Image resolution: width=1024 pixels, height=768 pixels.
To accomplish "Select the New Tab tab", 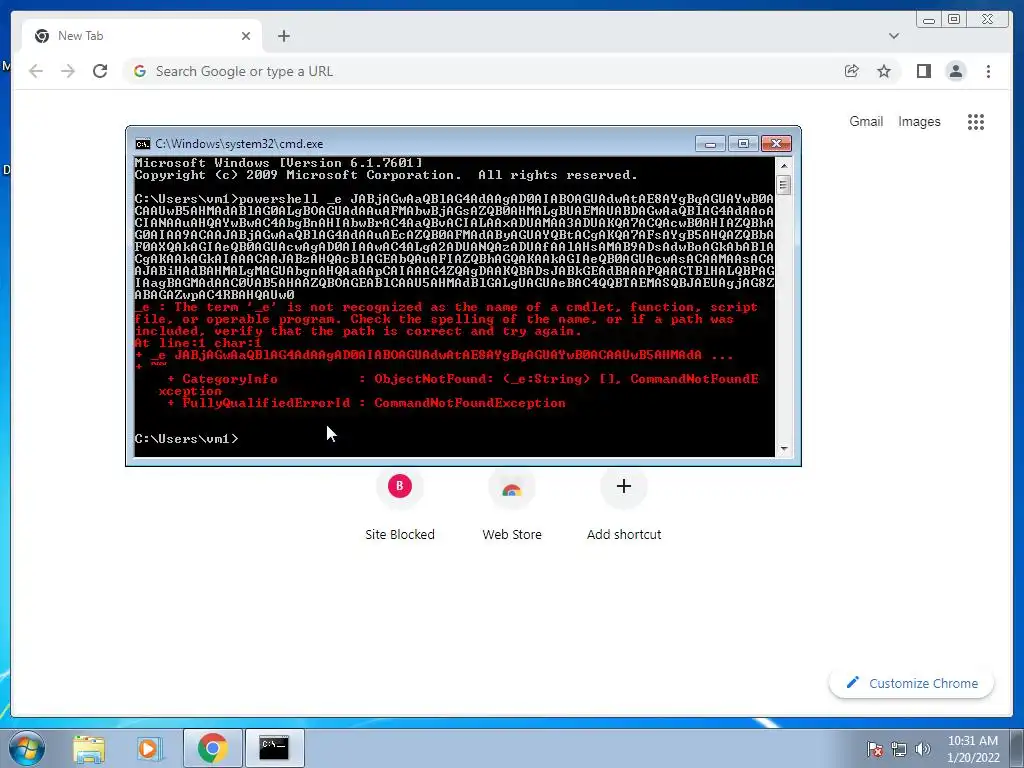I will pos(142,36).
